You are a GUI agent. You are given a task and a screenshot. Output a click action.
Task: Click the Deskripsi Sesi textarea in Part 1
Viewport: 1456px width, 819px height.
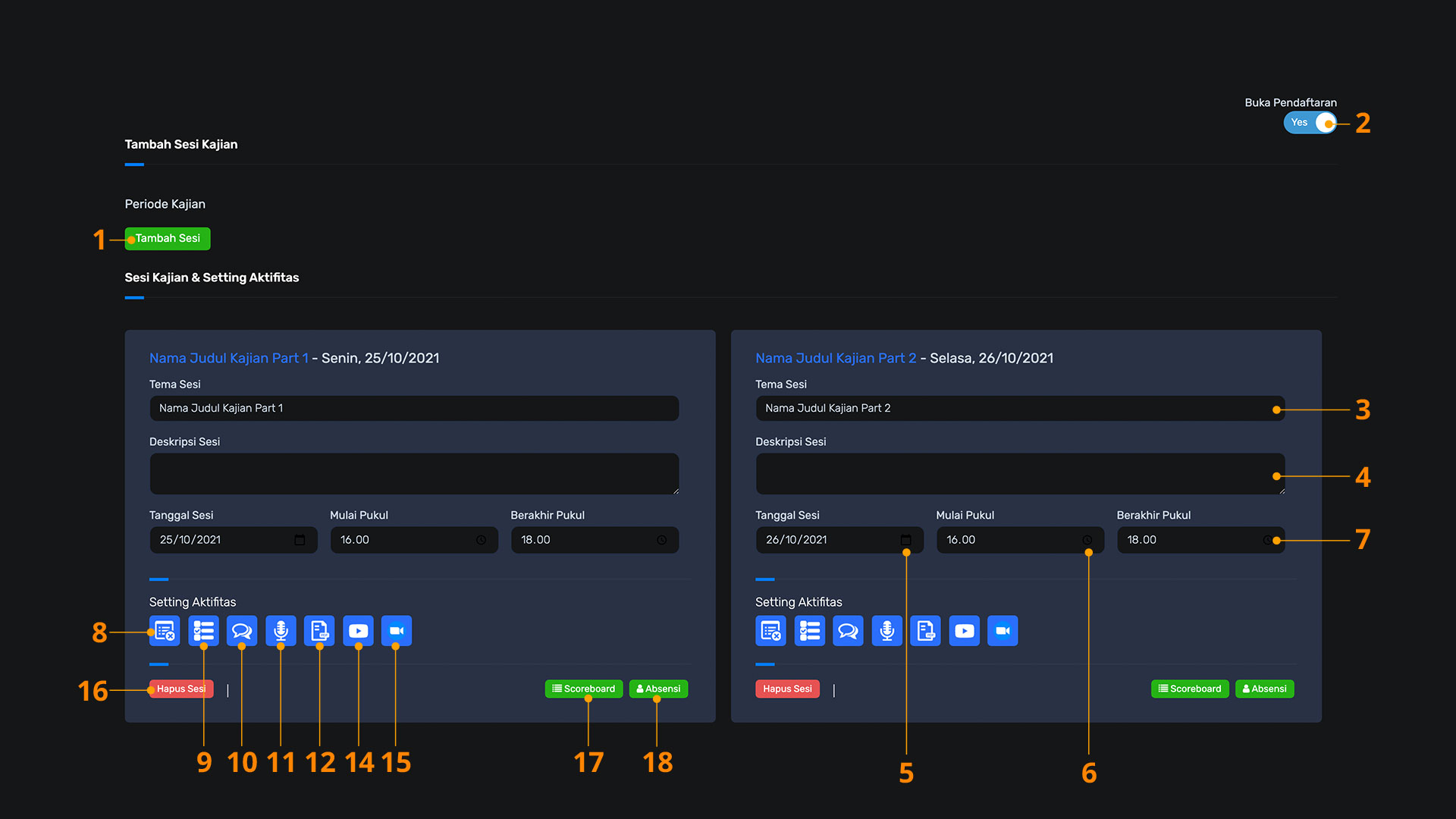413,474
